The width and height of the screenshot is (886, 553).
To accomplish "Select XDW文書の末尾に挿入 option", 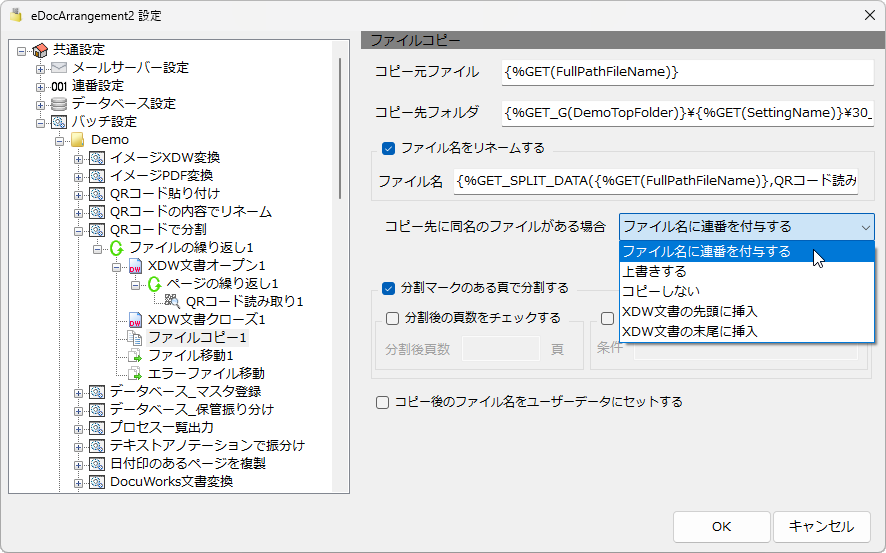I will point(746,332).
